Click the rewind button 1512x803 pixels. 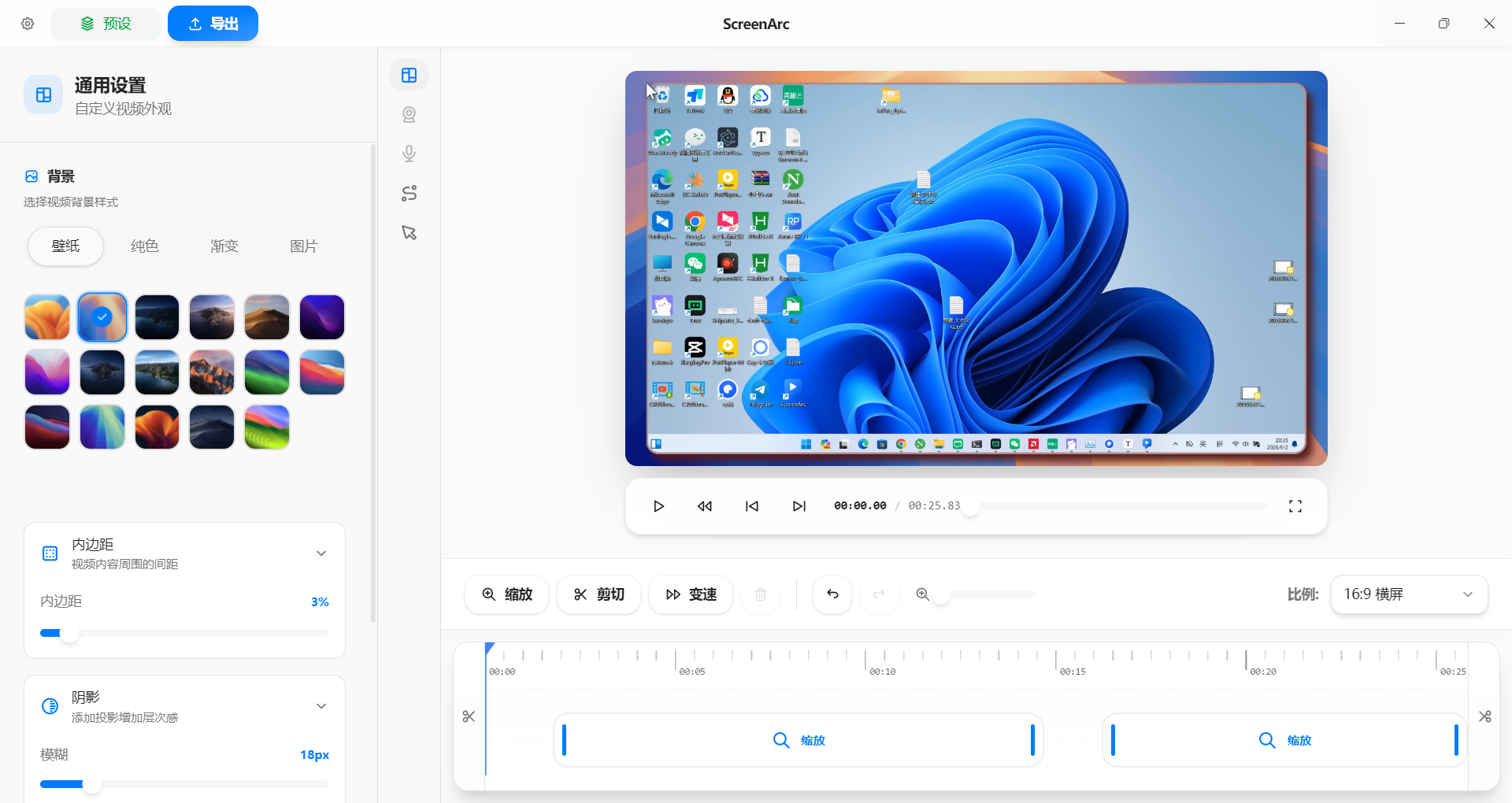(705, 506)
